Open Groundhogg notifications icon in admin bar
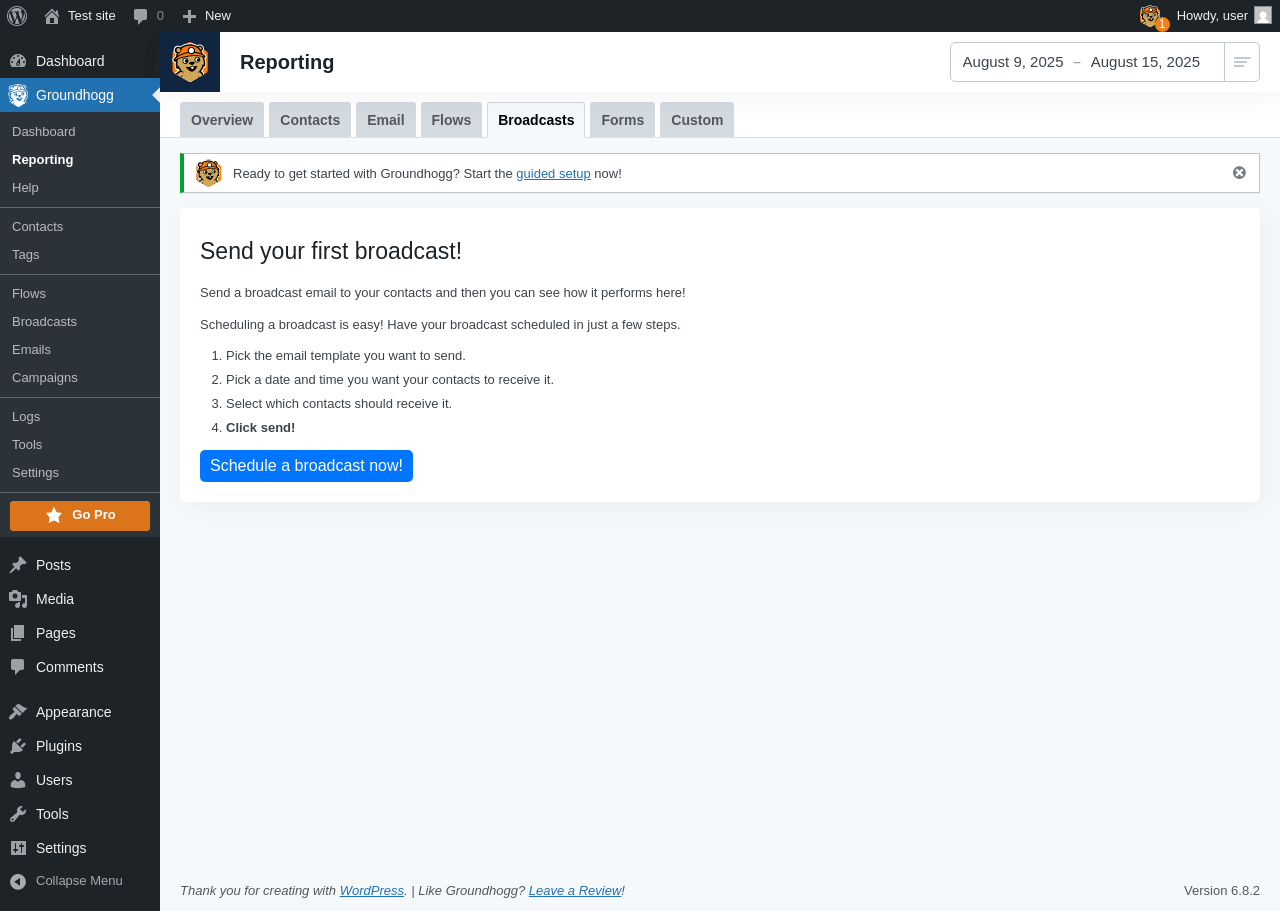Screen dimensions: 1280x911 click(x=1152, y=16)
